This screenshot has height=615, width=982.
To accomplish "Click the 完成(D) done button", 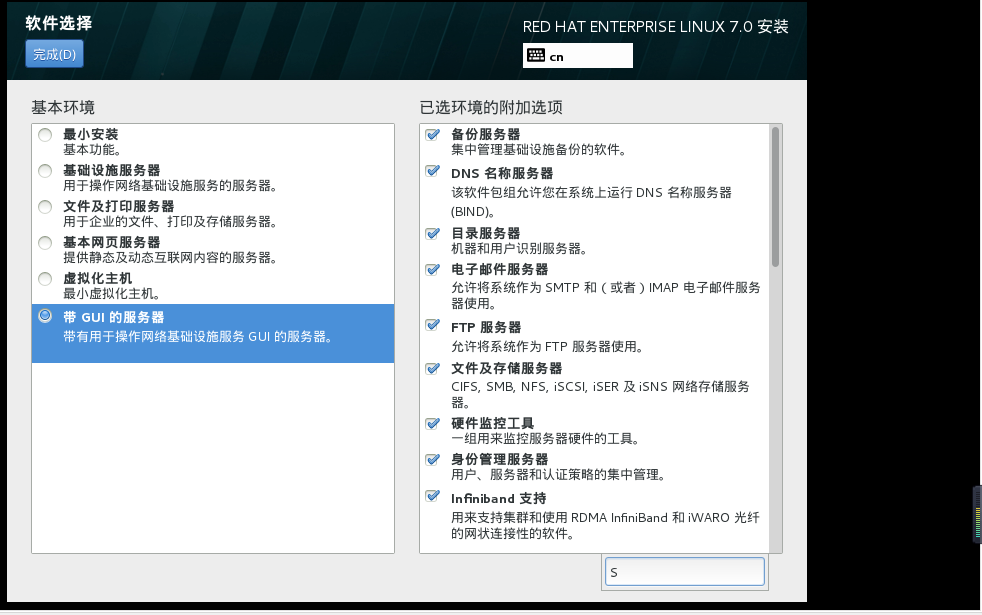I will pyautogui.click(x=54, y=54).
